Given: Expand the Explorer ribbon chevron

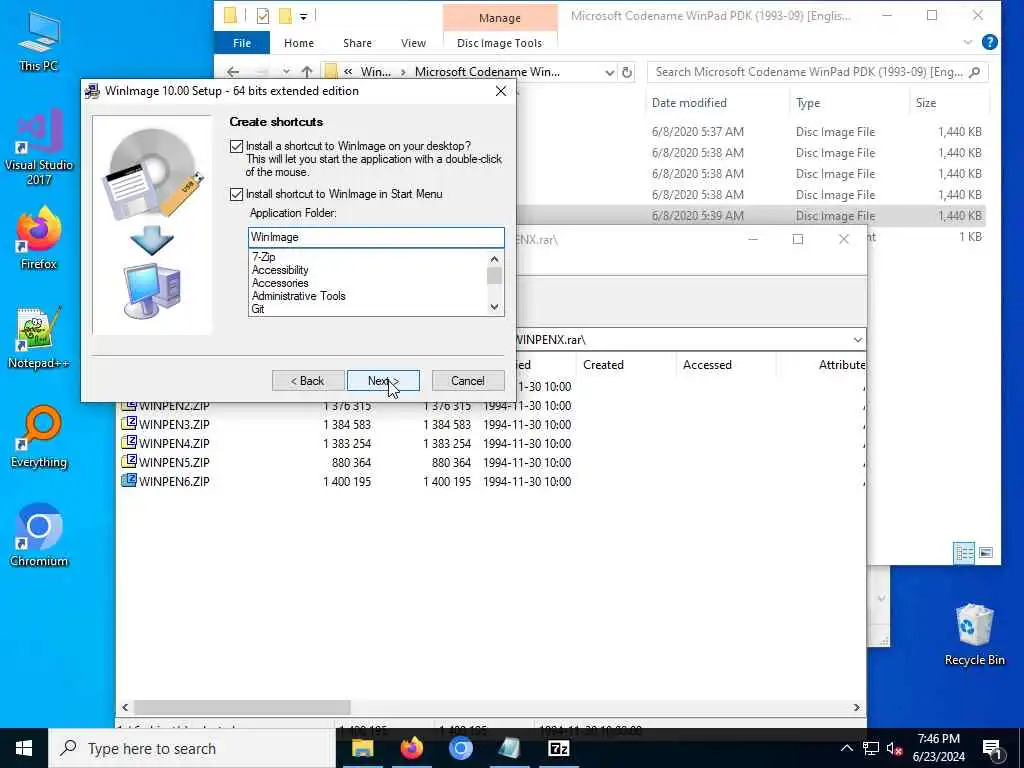Looking at the screenshot, I should coord(968,42).
